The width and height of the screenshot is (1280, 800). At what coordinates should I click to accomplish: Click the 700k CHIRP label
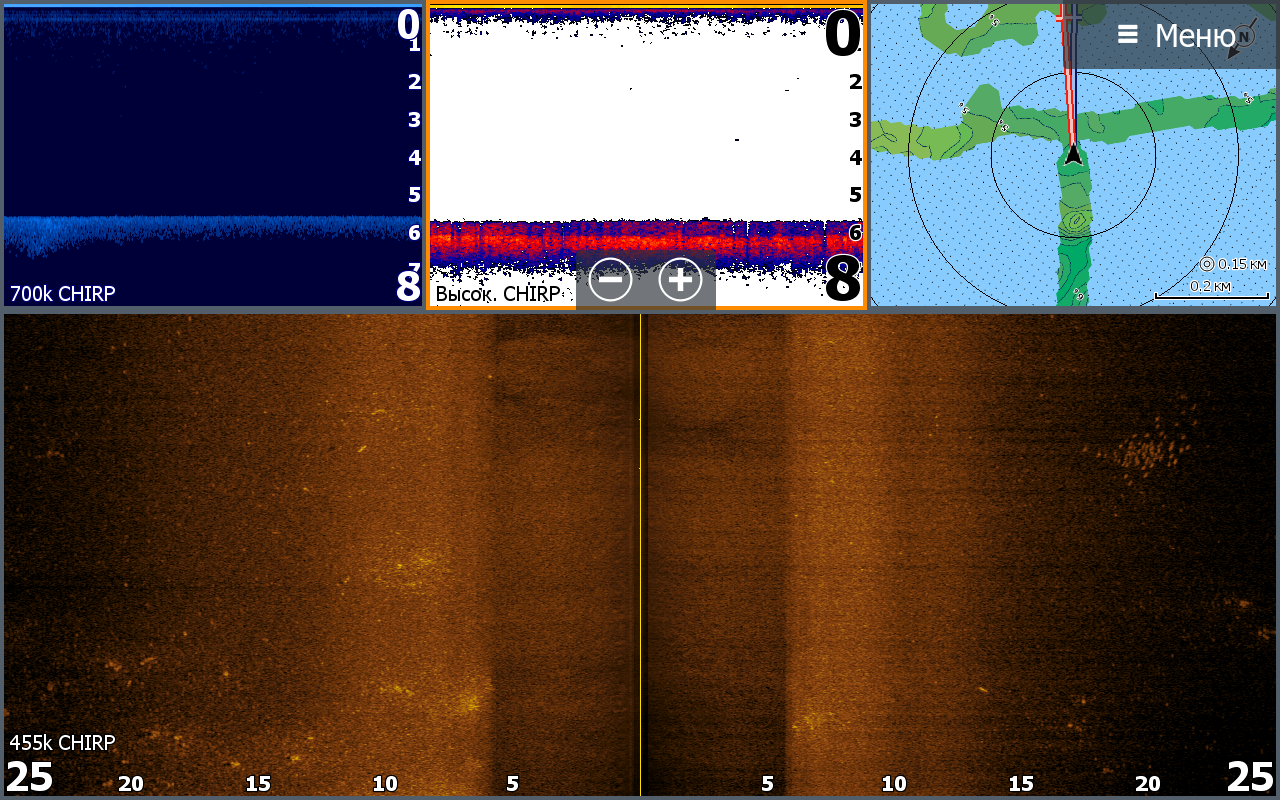(x=62, y=294)
